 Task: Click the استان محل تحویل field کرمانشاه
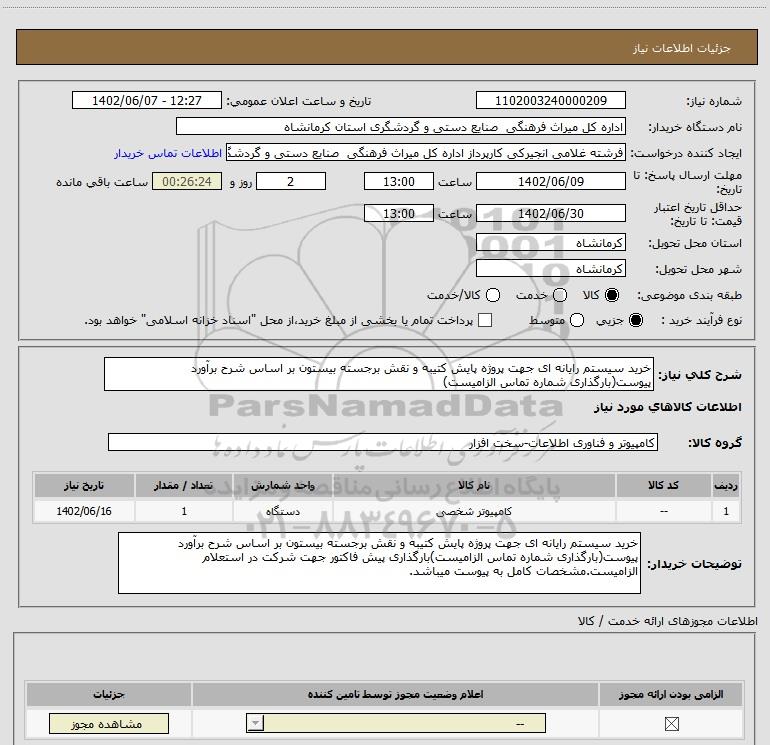coord(550,243)
